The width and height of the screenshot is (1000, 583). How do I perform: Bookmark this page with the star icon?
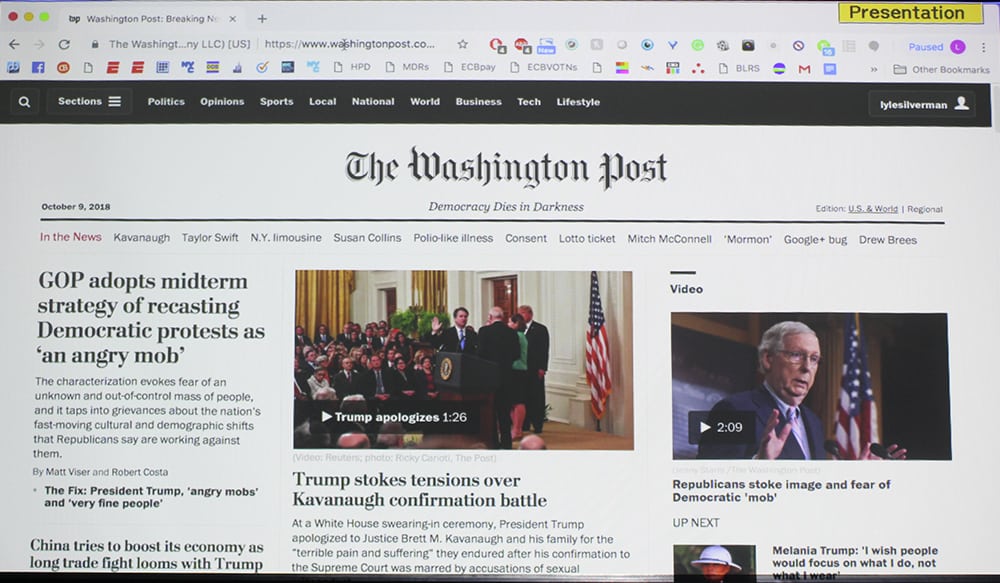tap(463, 44)
